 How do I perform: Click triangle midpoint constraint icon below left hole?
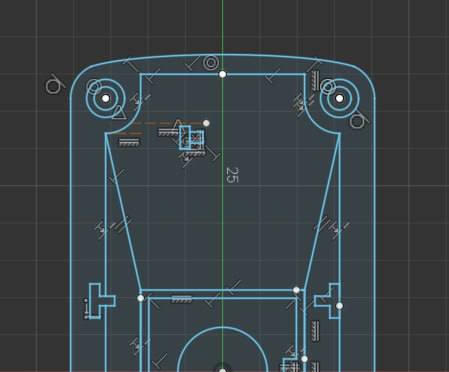pyautogui.click(x=119, y=113)
